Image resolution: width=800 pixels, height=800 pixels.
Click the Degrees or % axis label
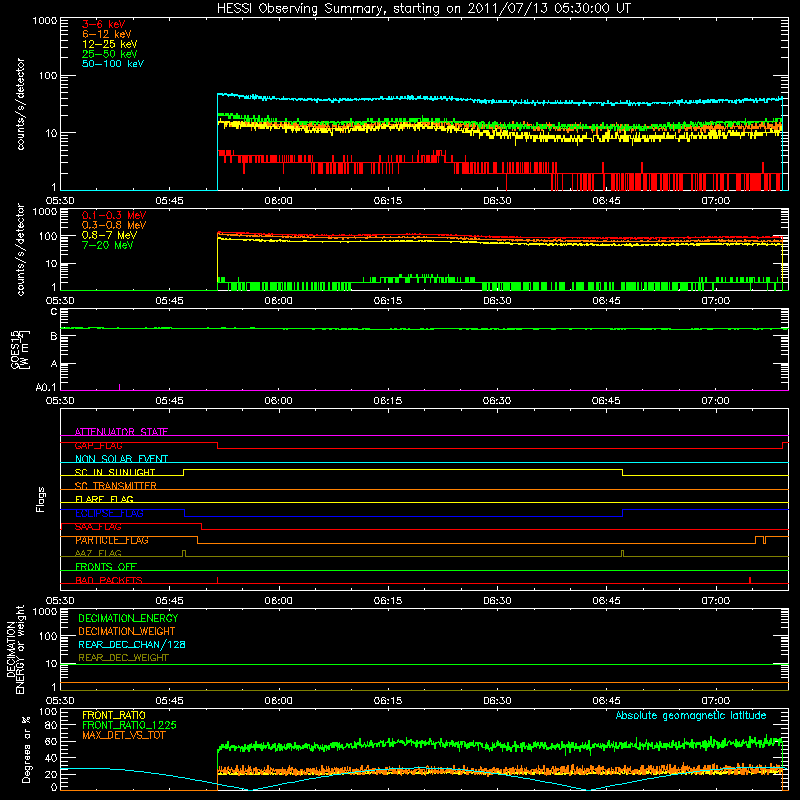tap(27, 749)
